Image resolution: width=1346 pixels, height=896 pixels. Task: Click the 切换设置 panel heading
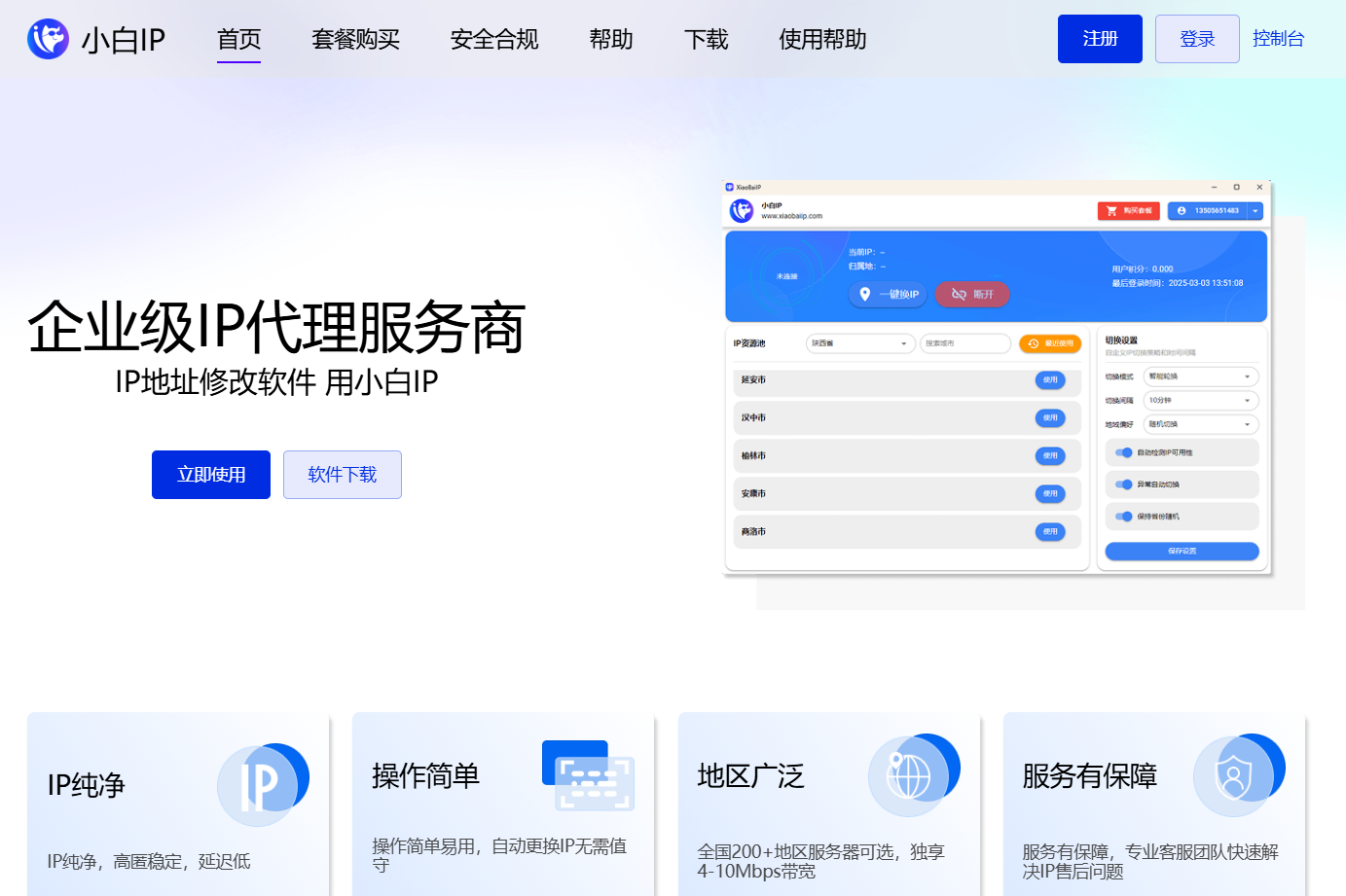(1121, 340)
